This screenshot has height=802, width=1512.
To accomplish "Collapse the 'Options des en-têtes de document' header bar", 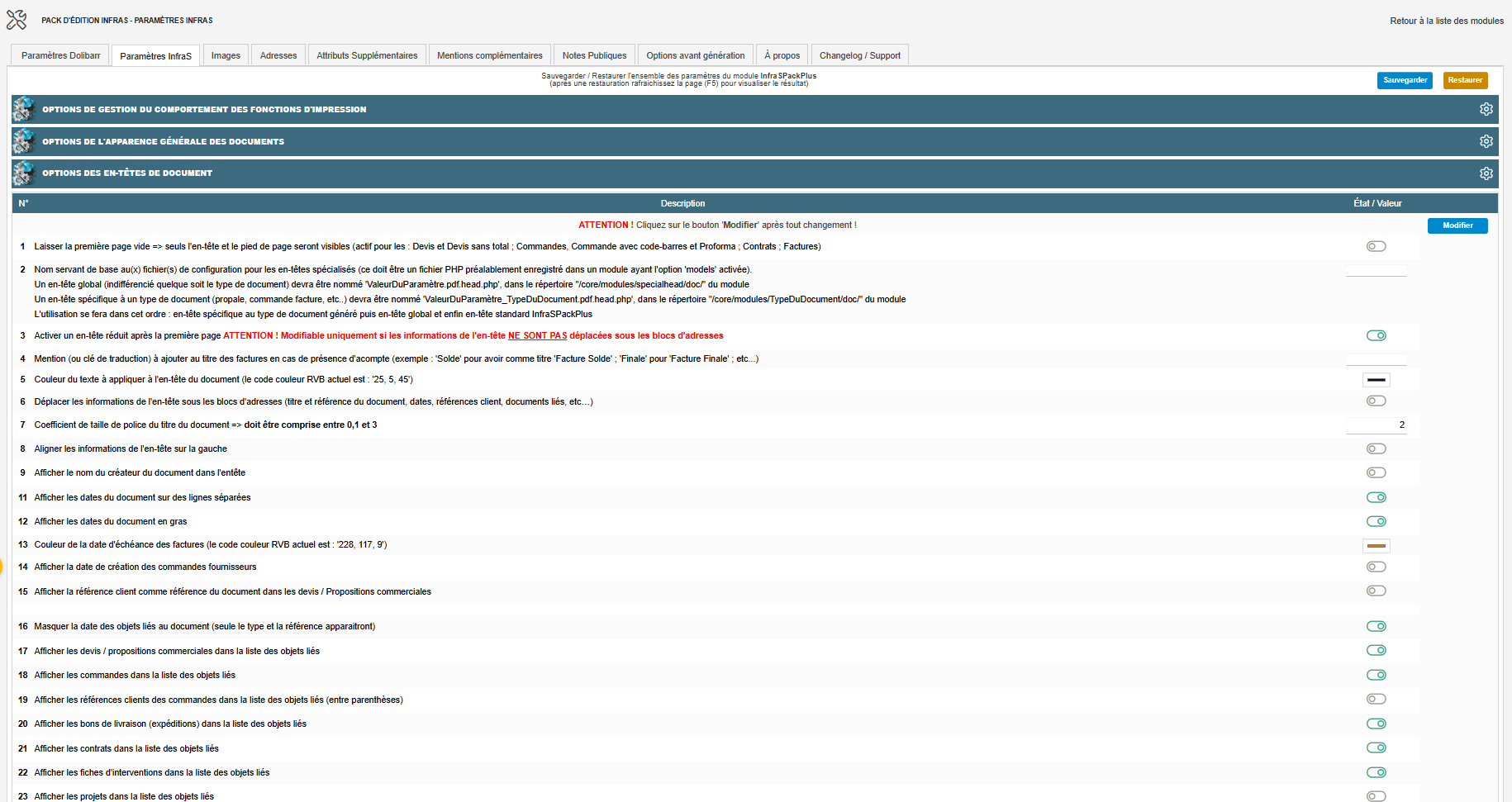I will (755, 173).
